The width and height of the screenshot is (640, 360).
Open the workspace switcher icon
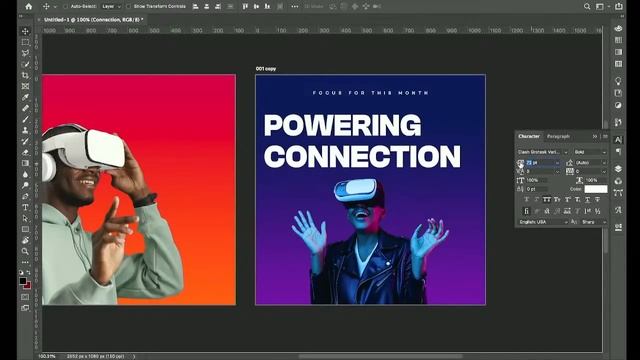click(x=600, y=7)
